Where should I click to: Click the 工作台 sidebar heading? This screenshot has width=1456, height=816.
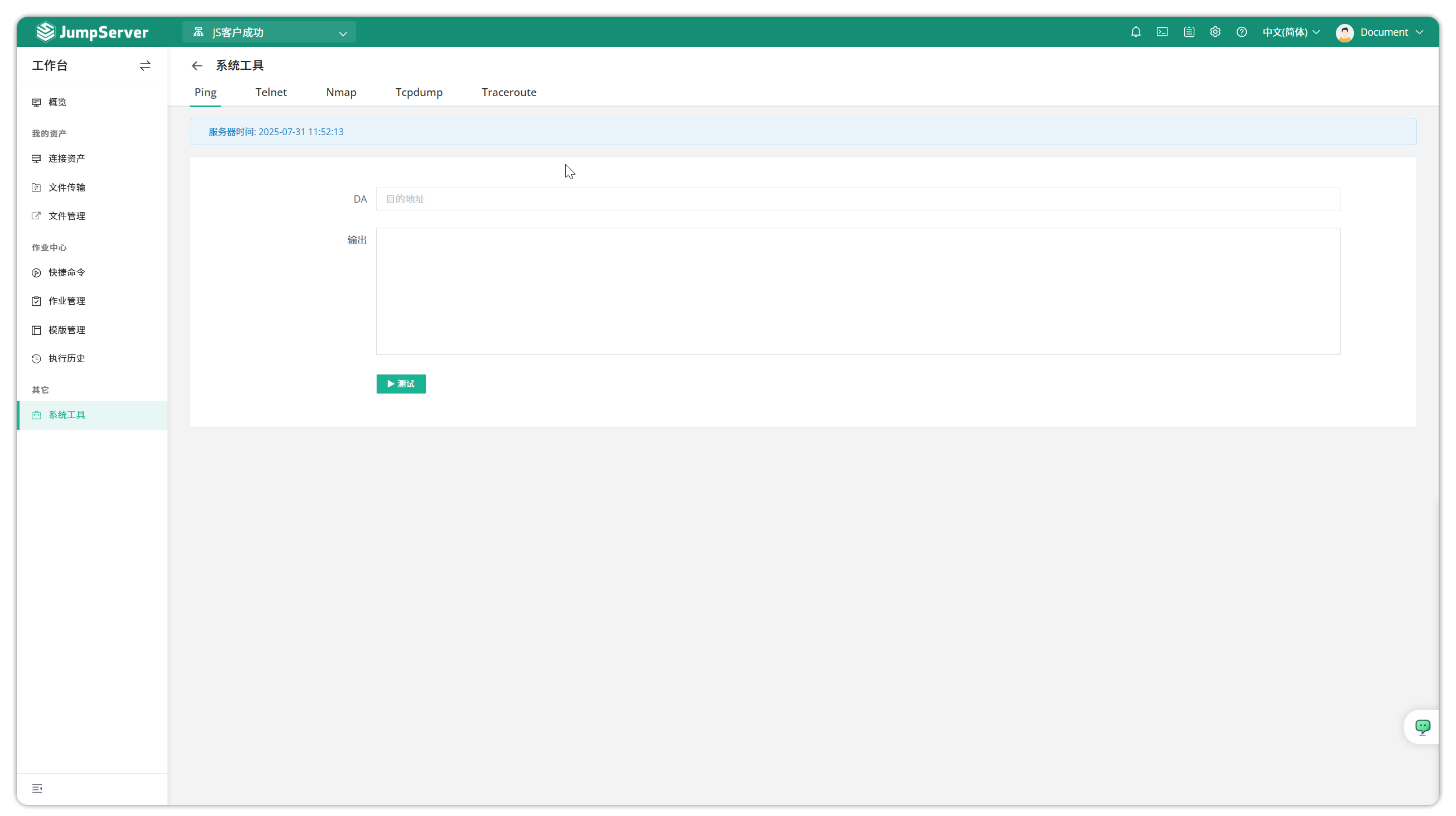(50, 65)
